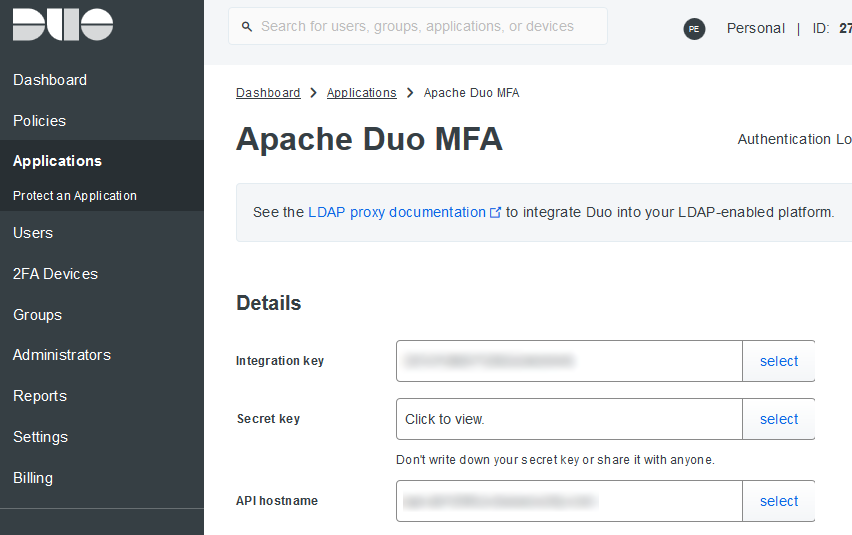The height and width of the screenshot is (535, 852).
Task: Open Administrators in the sidebar
Action: (x=62, y=355)
